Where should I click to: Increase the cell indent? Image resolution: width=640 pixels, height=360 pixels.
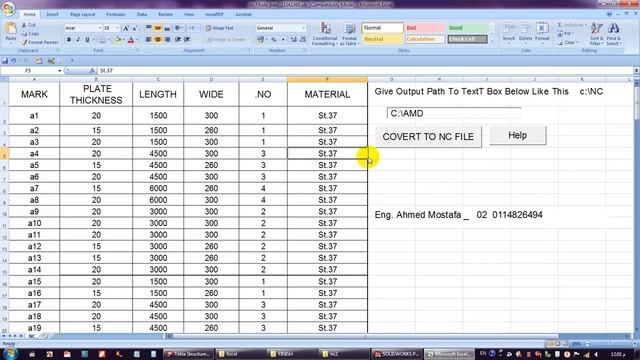pyautogui.click(x=187, y=40)
